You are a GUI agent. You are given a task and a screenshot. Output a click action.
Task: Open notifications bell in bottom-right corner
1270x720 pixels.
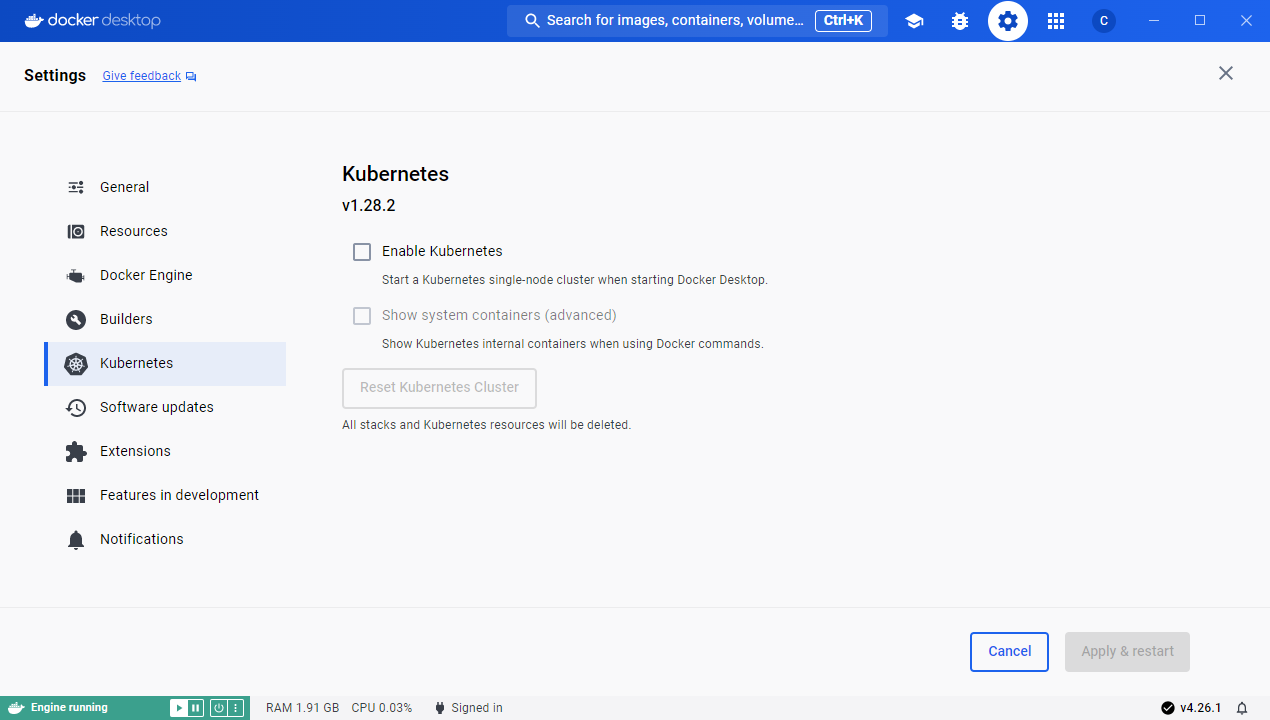pyautogui.click(x=1242, y=708)
